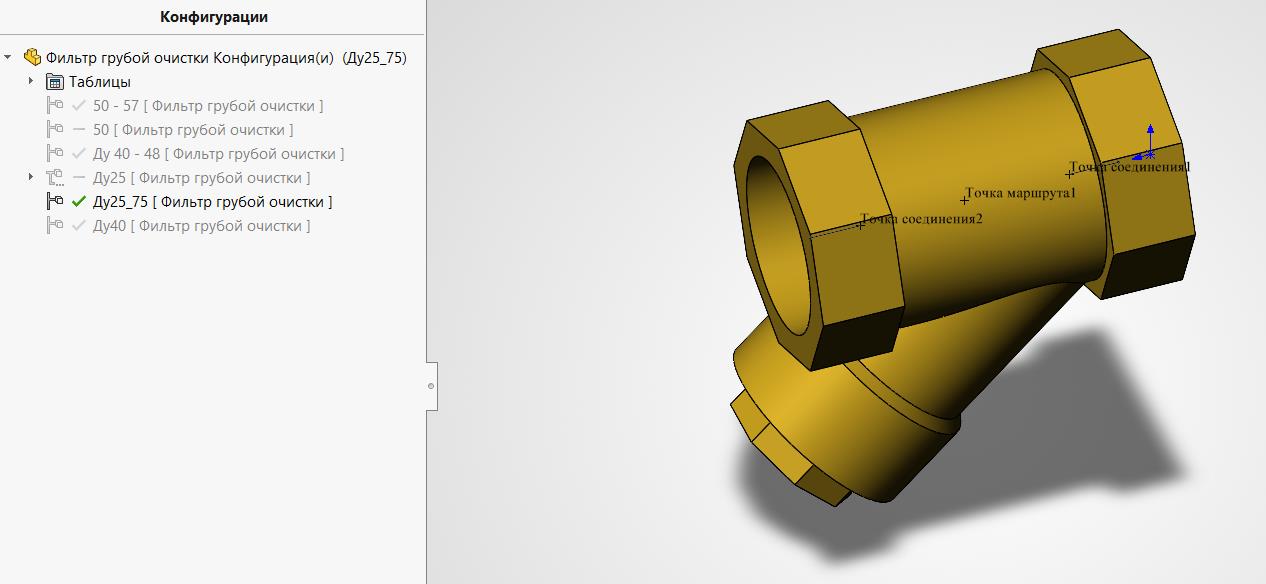Click the gray check mark beside Ду 40 - 48

(x=79, y=153)
